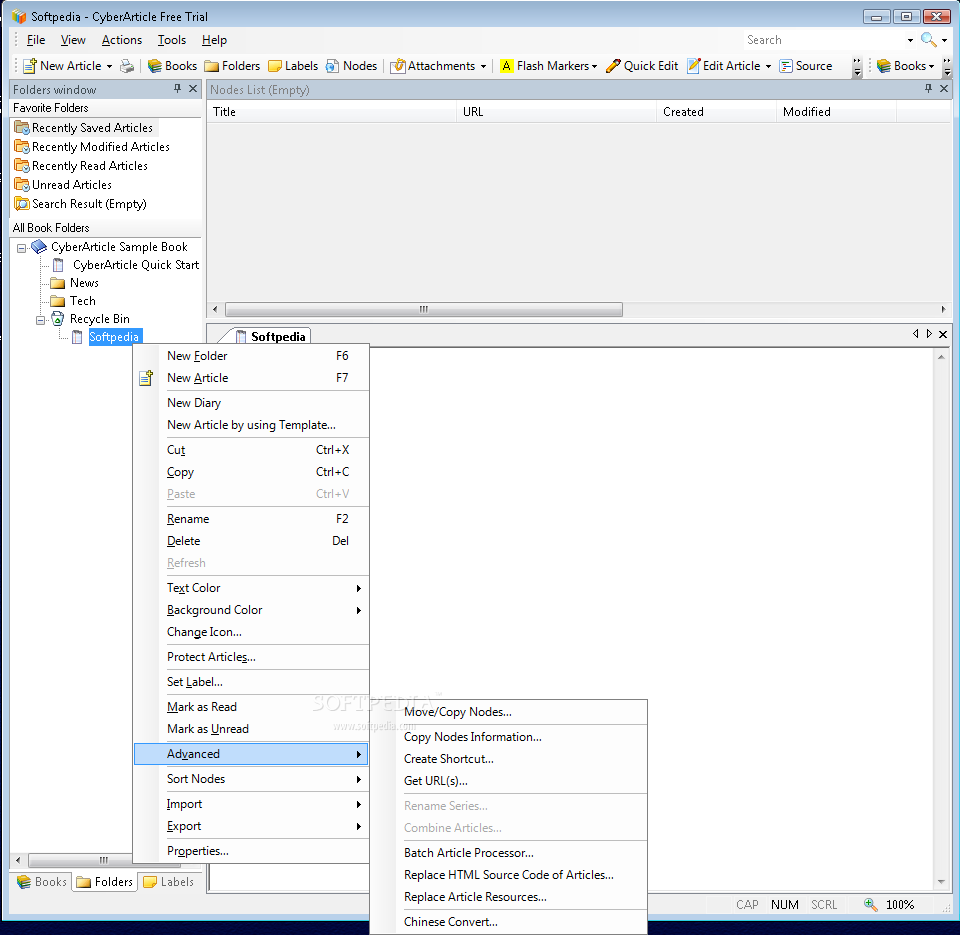Select the News folder
960x935 pixels.
pos(75,283)
